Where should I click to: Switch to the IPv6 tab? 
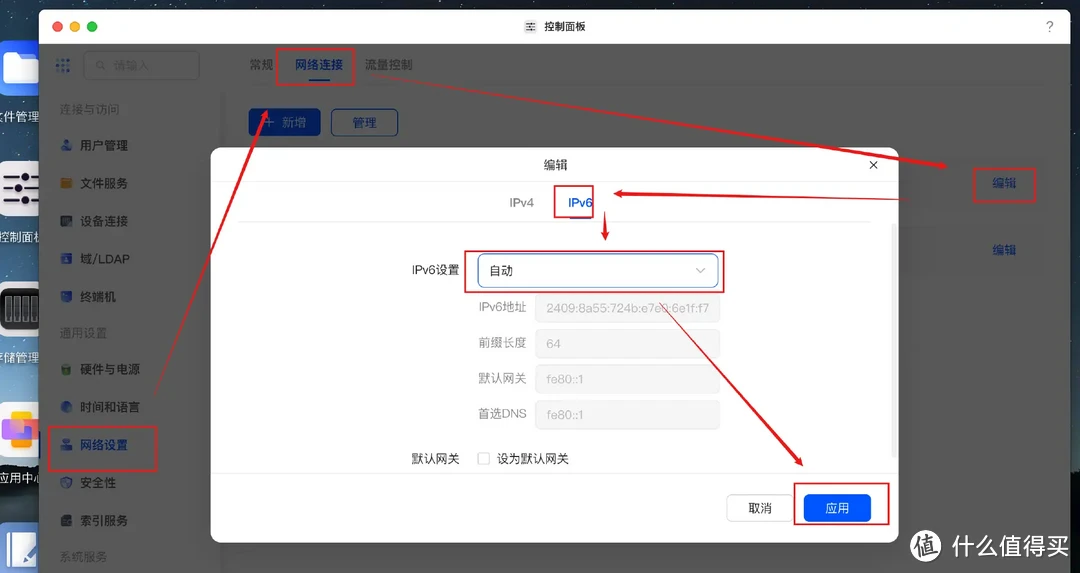[x=580, y=202]
